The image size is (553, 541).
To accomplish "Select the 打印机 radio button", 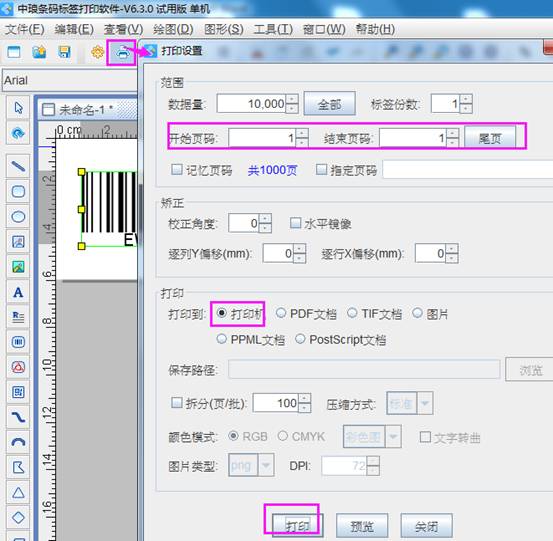I will [221, 313].
